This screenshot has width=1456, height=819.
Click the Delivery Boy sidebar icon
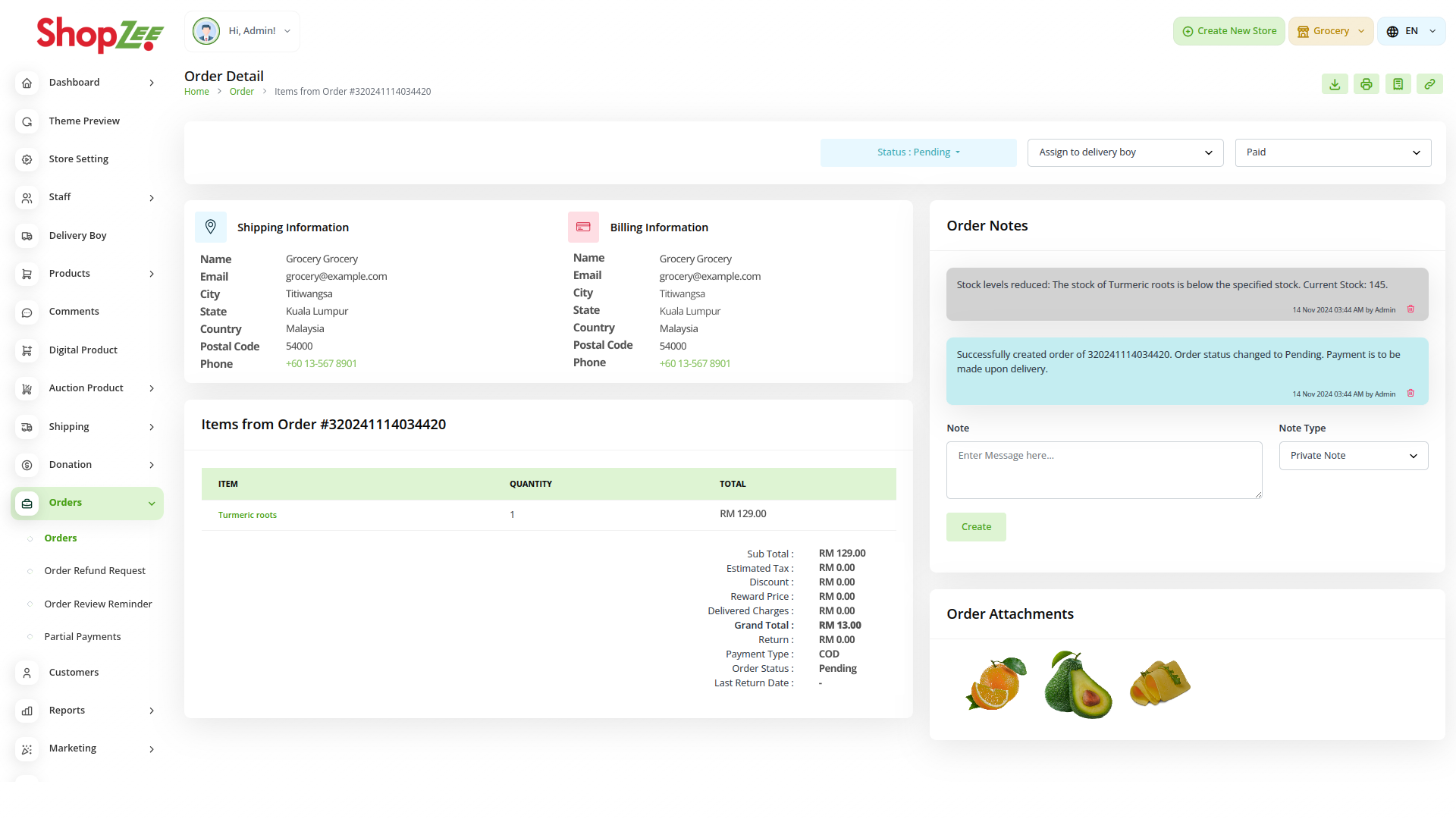(27, 236)
